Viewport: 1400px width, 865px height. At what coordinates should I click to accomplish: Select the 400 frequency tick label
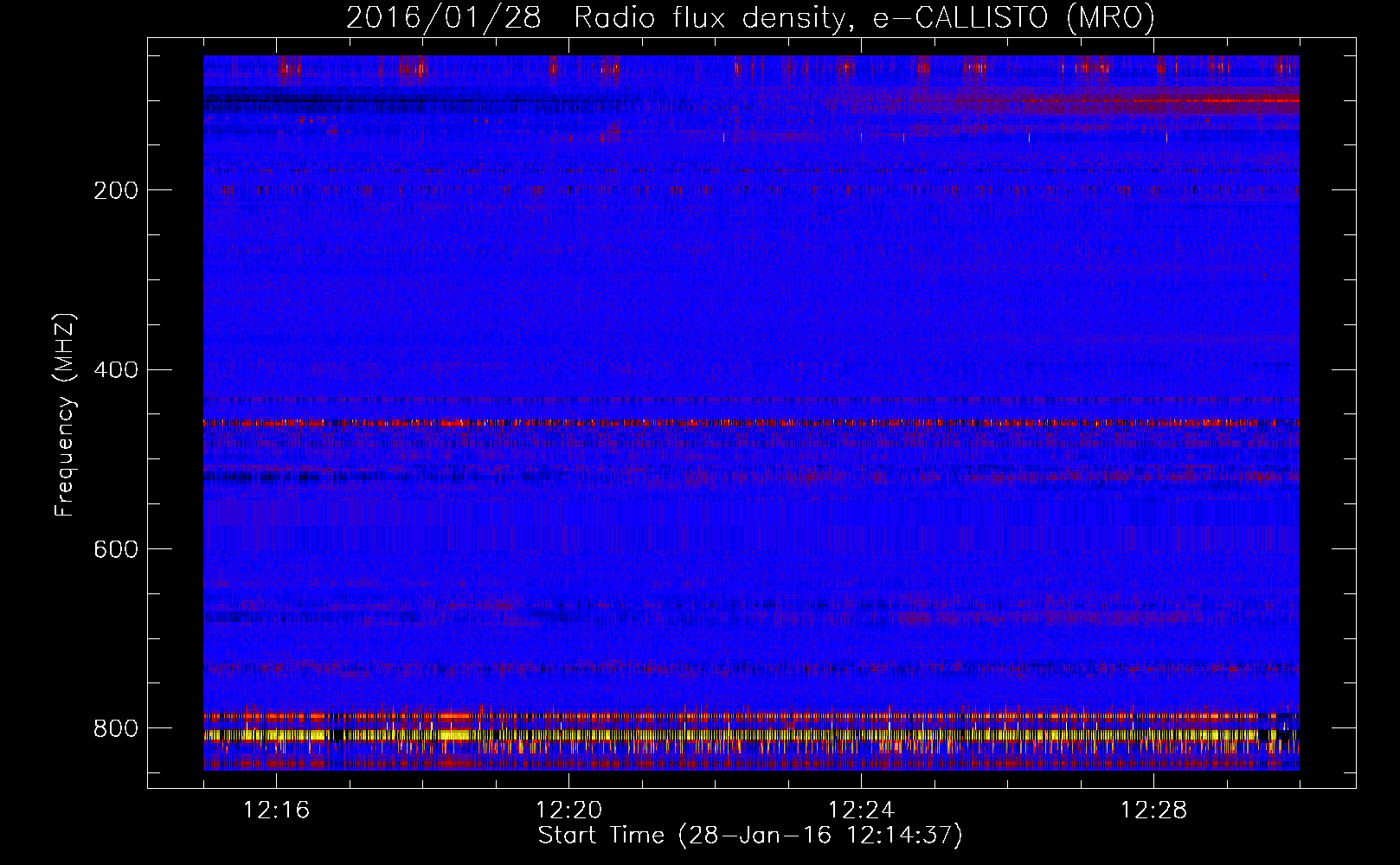tap(116, 370)
